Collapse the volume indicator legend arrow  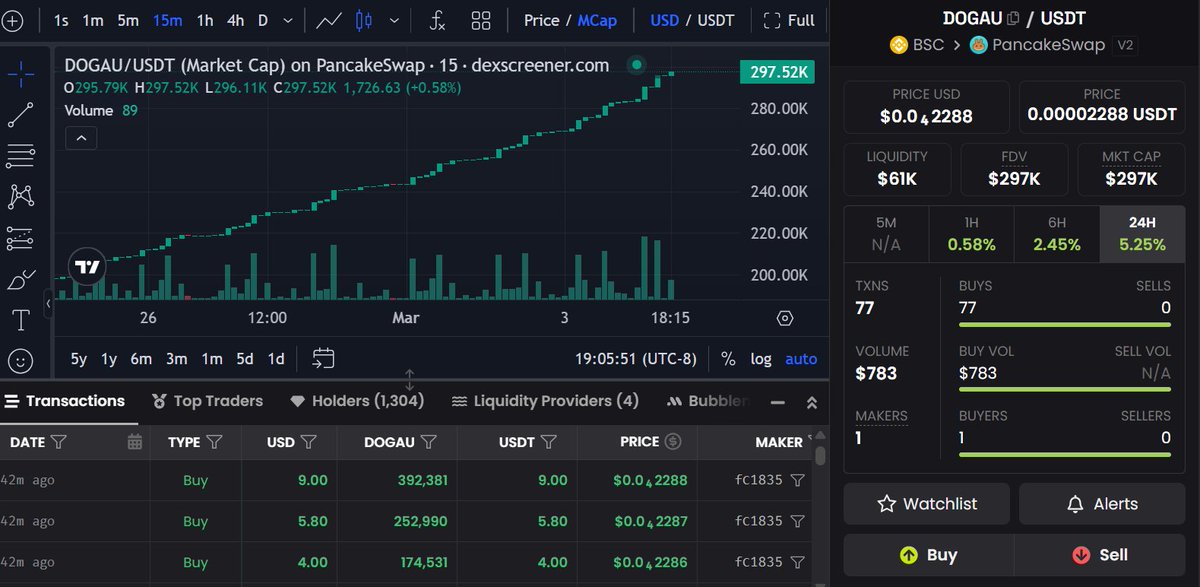tap(80, 138)
